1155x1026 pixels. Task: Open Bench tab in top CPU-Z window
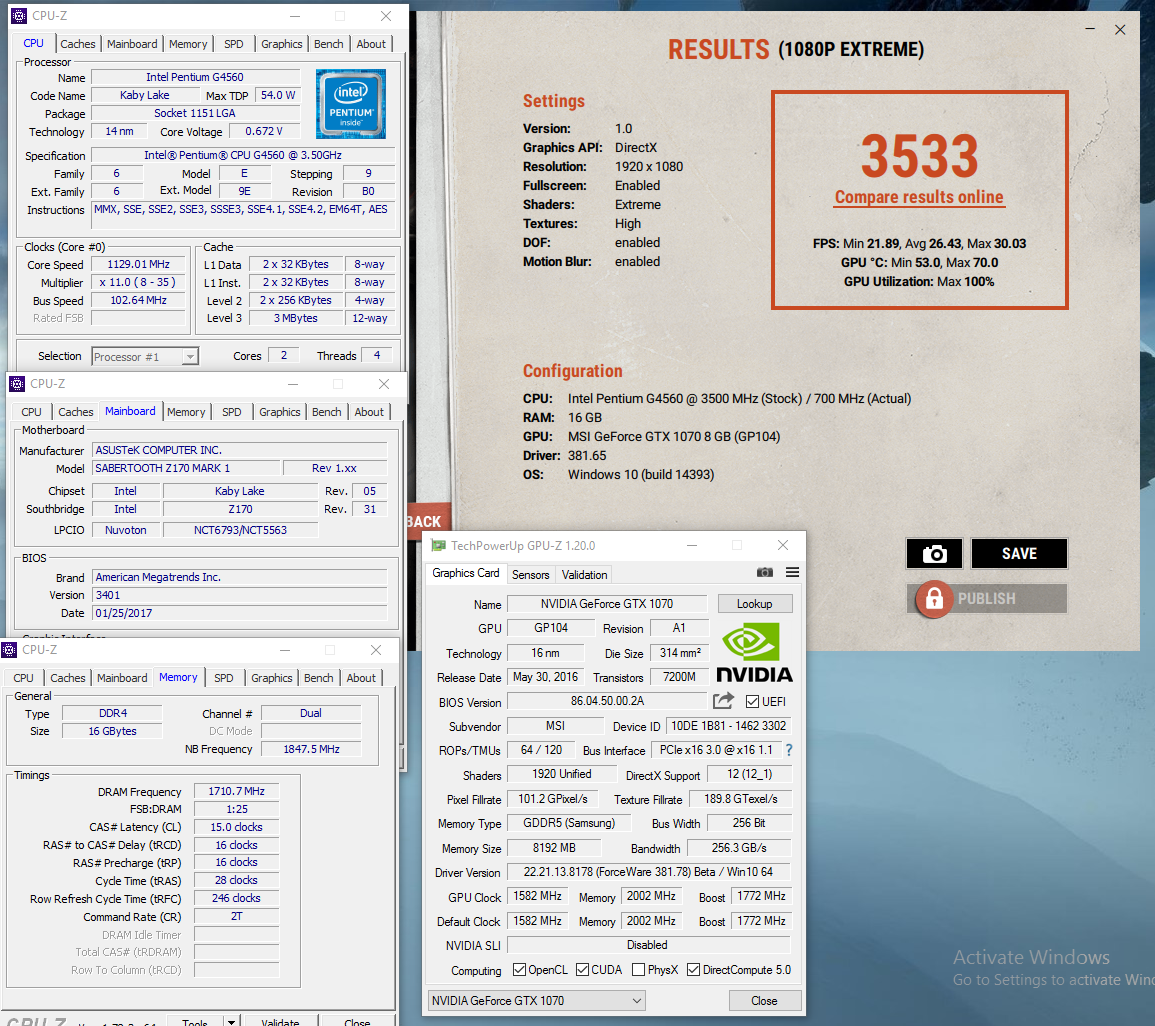click(329, 44)
